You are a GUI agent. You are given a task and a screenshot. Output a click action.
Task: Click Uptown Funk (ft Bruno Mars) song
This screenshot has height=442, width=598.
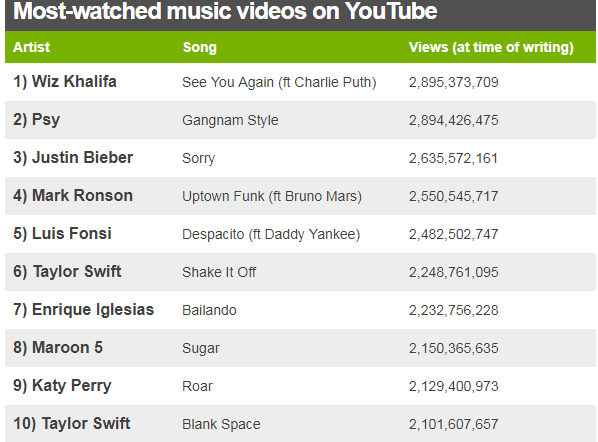[x=272, y=196]
